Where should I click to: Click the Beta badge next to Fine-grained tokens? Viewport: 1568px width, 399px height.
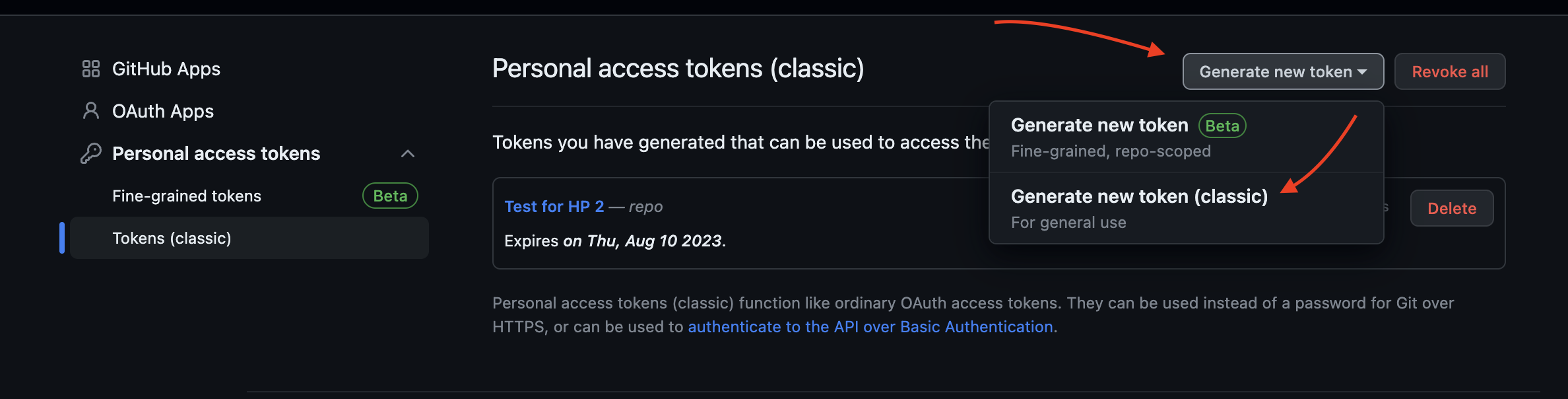point(390,196)
